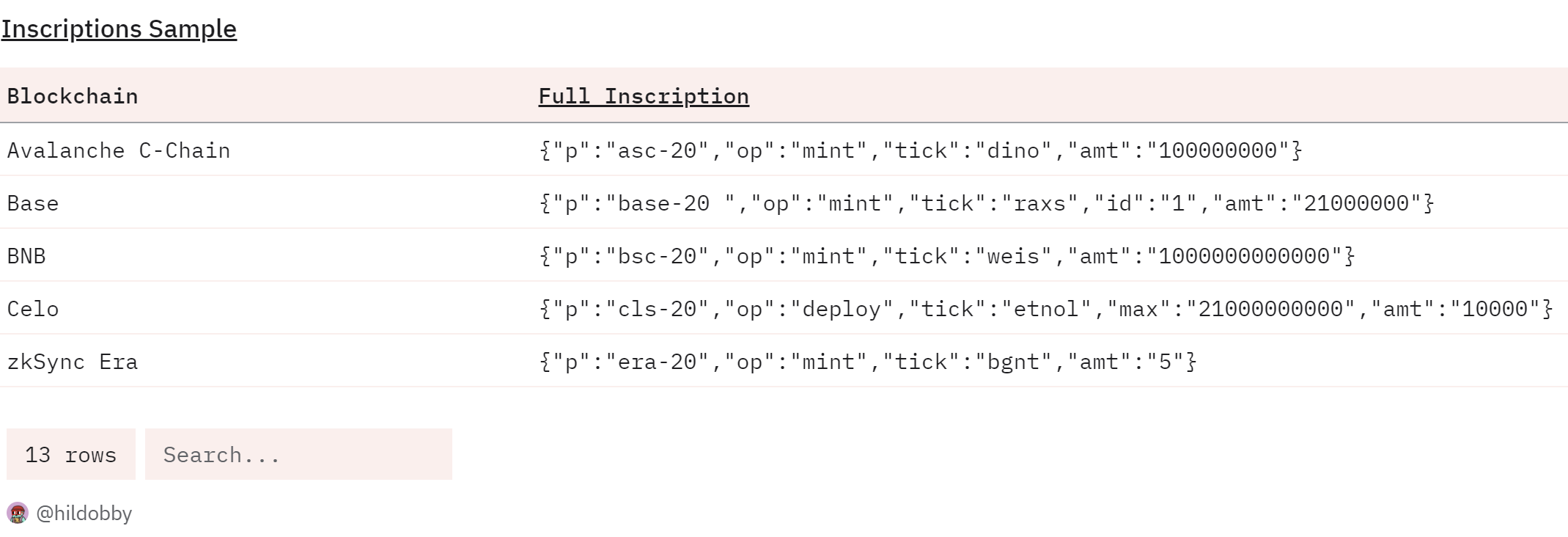Click the 13 rows count button
Screen dimensions: 1568x537
click(x=71, y=454)
